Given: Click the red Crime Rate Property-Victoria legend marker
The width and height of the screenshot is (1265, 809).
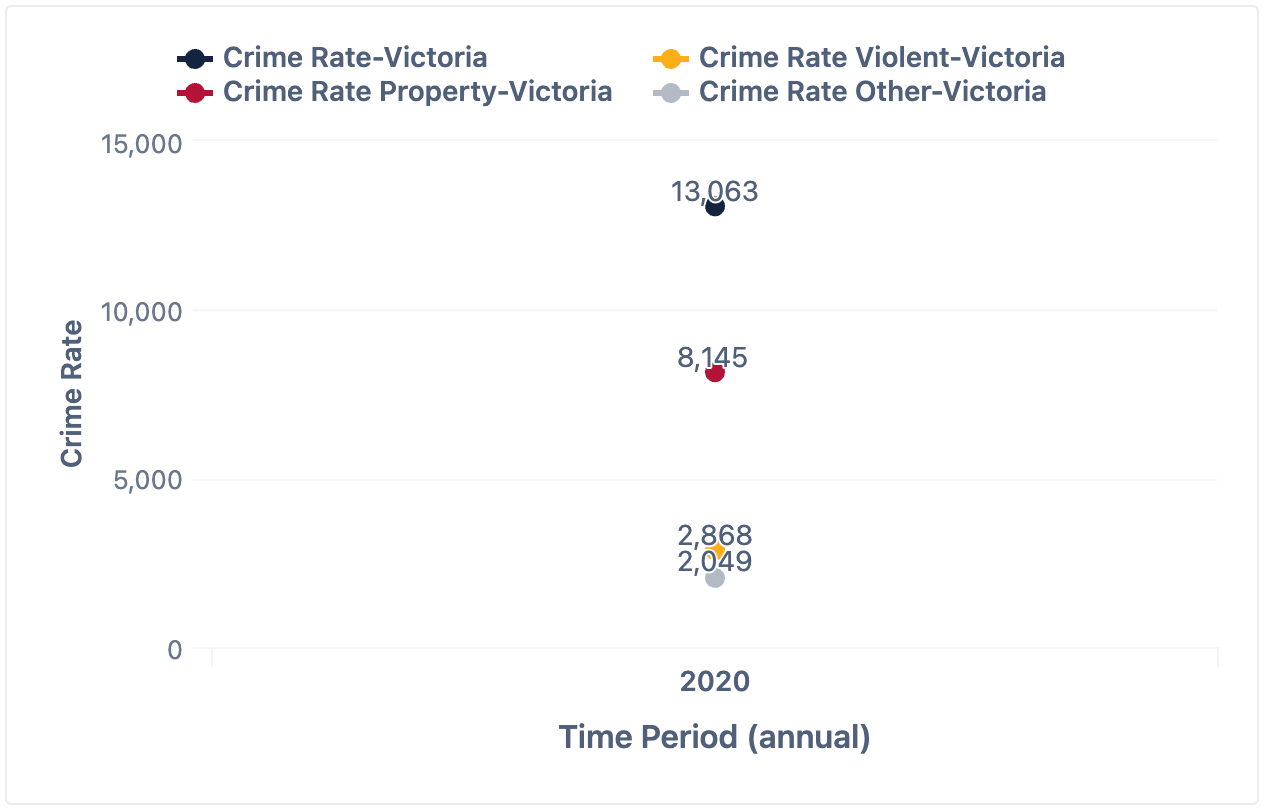Looking at the screenshot, I should pos(195,92).
